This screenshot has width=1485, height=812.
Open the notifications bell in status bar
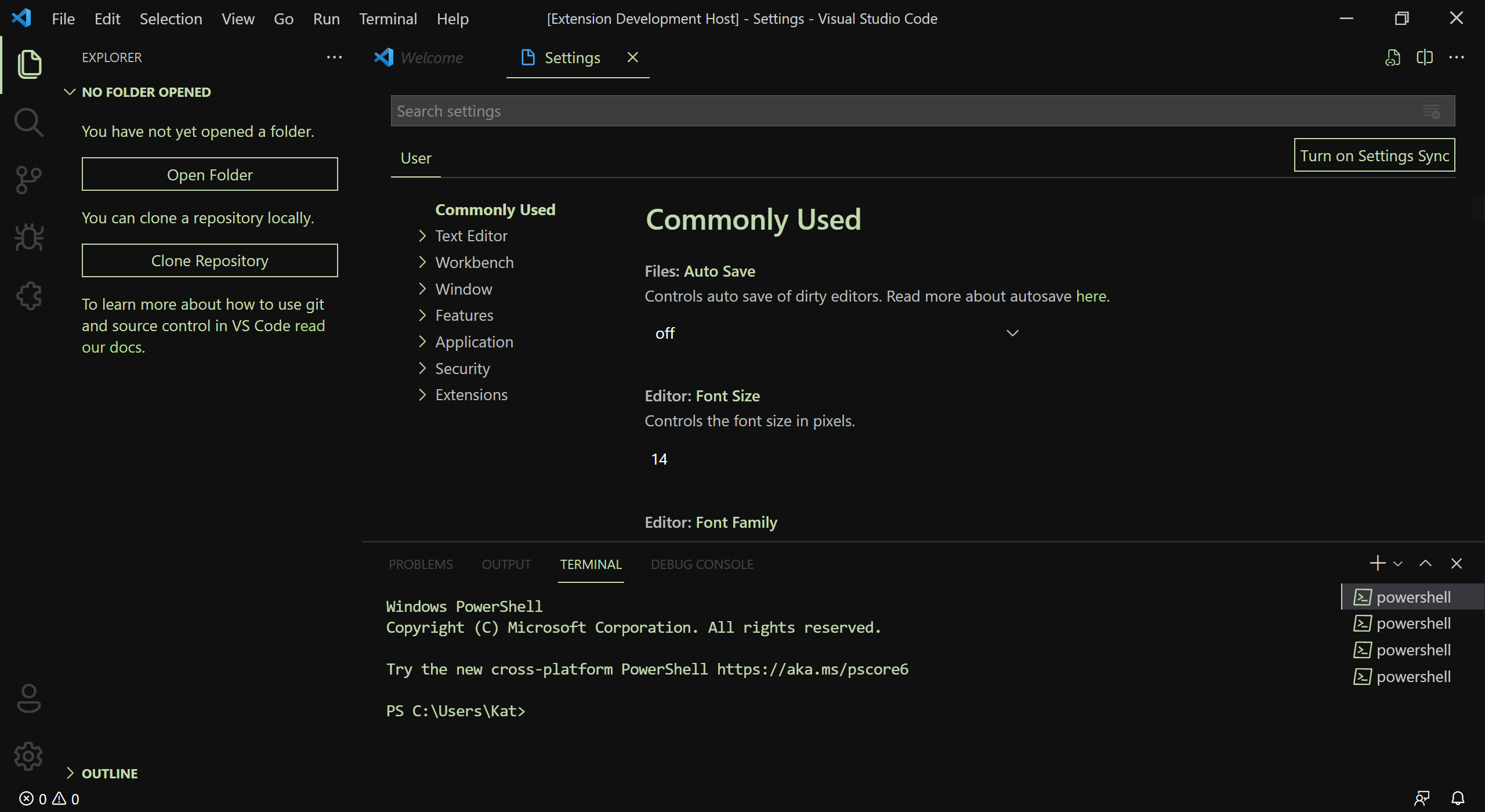coord(1458,799)
